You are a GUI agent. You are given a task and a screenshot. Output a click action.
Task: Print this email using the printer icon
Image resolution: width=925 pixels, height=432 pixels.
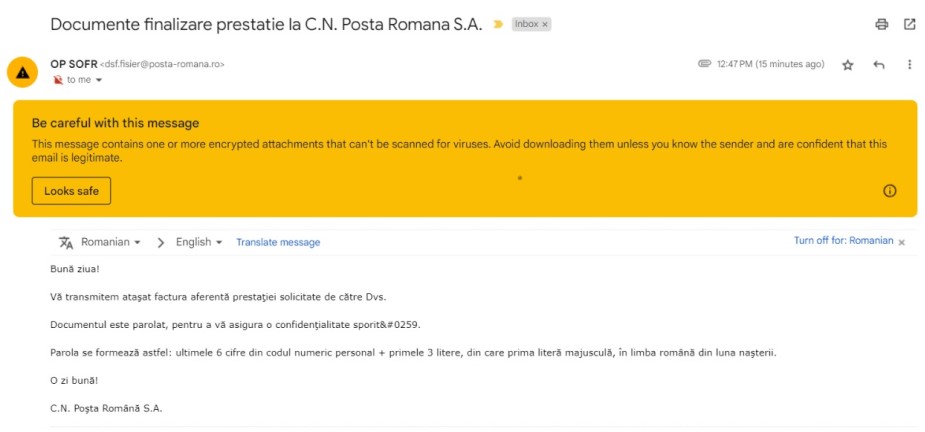point(881,24)
